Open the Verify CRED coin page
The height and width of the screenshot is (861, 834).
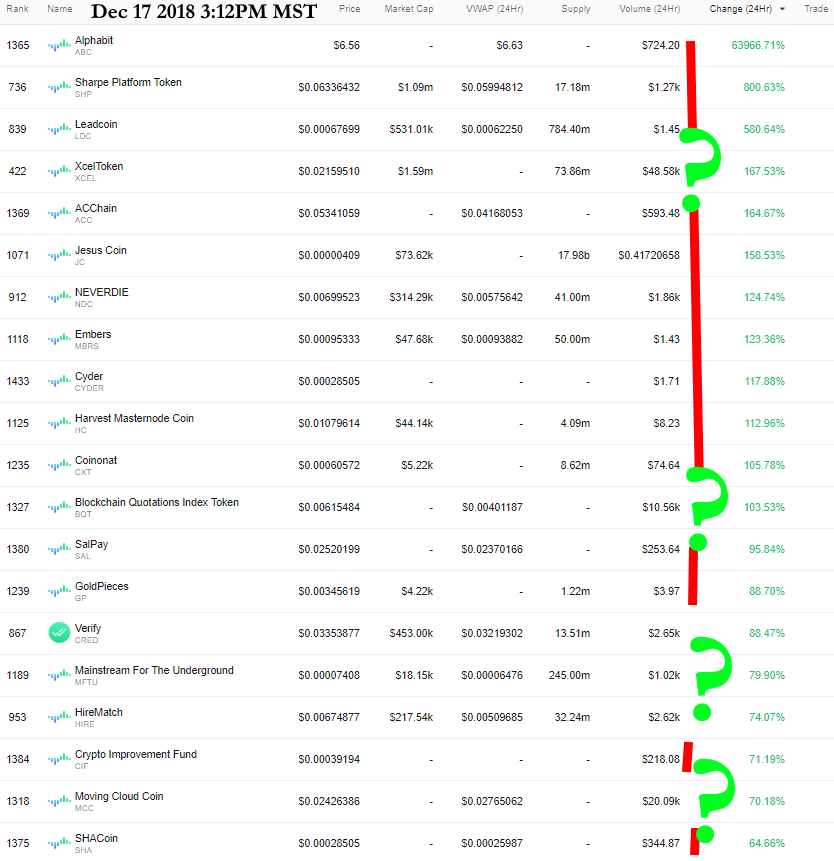coord(88,629)
